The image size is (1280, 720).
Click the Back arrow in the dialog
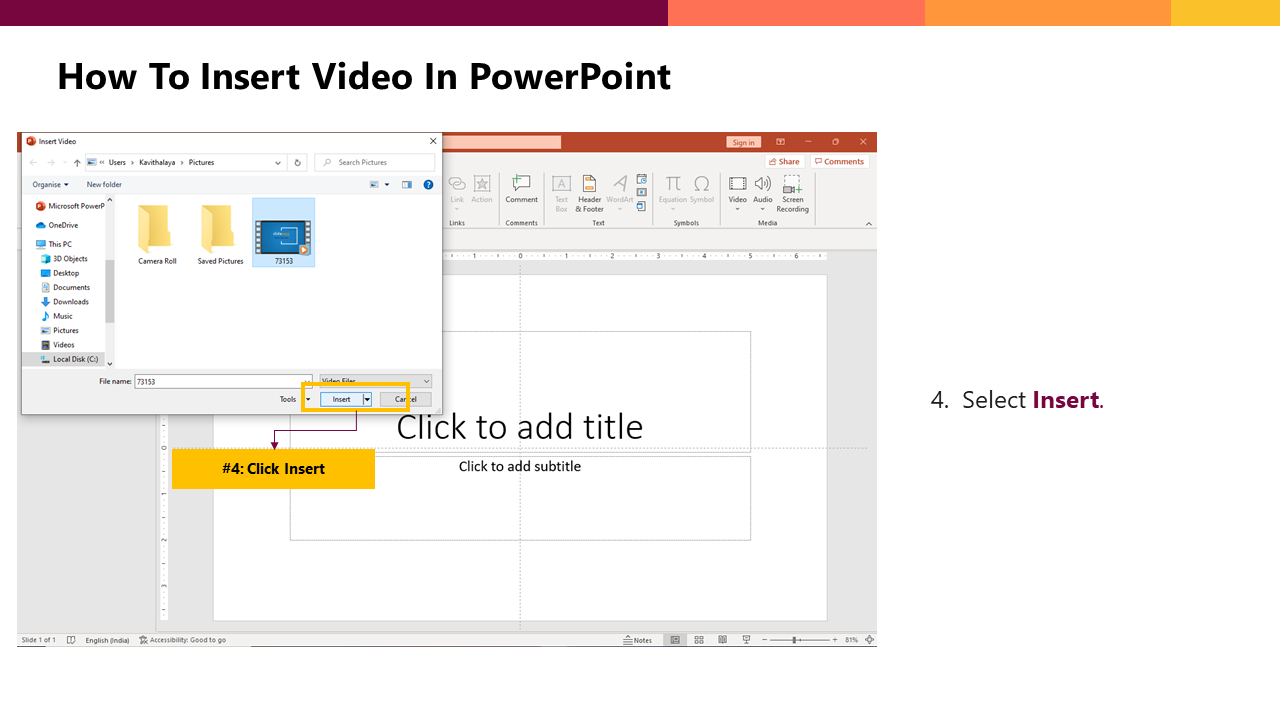pos(33,162)
